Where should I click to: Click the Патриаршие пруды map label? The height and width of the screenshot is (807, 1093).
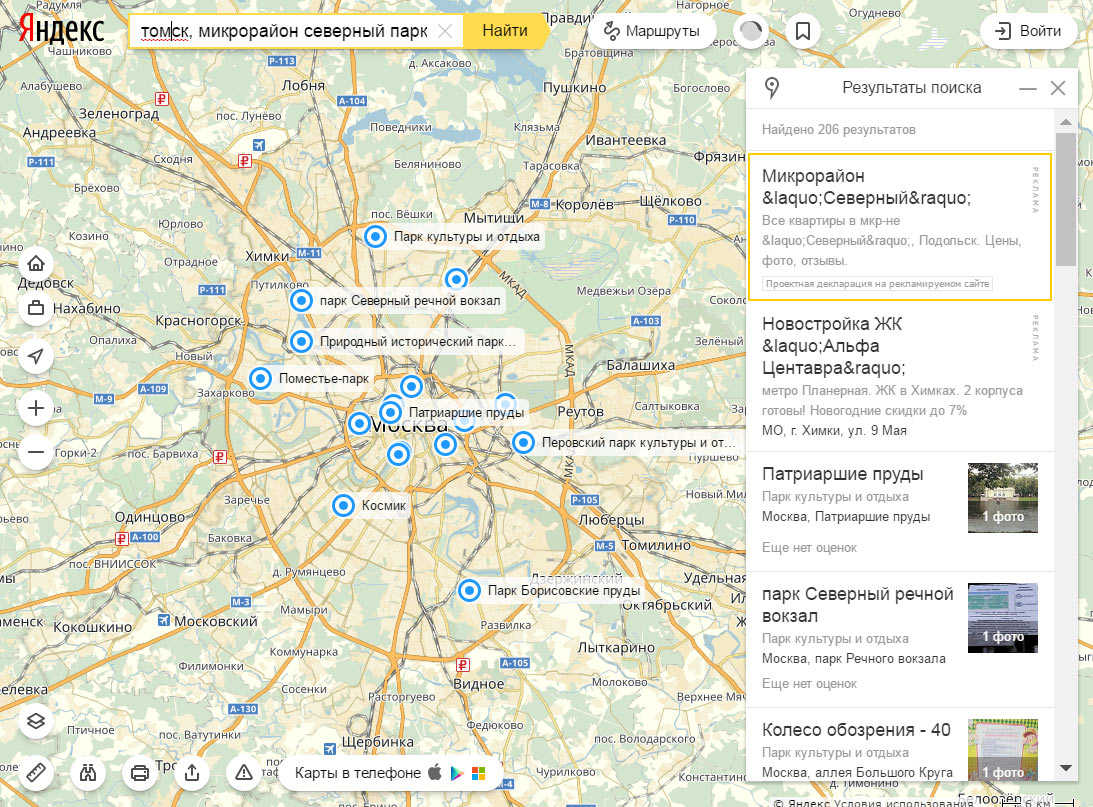[466, 412]
